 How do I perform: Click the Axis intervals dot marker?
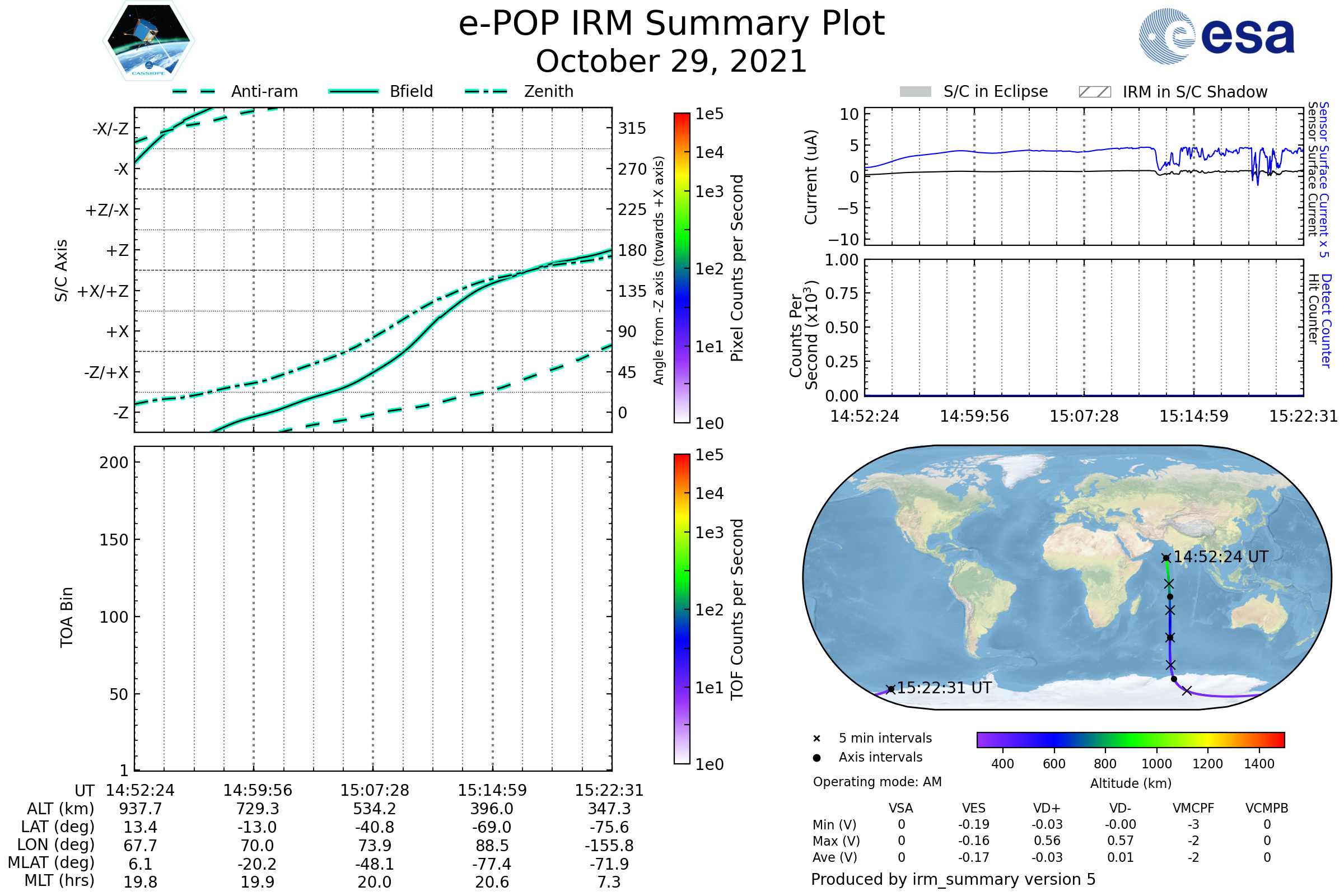coord(816,758)
